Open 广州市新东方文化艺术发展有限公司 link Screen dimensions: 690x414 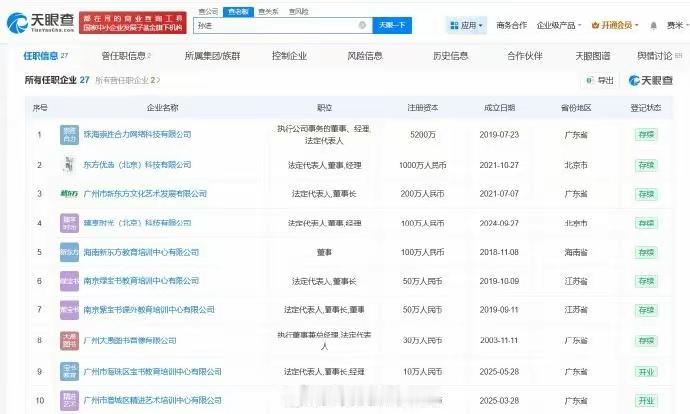click(x=145, y=194)
